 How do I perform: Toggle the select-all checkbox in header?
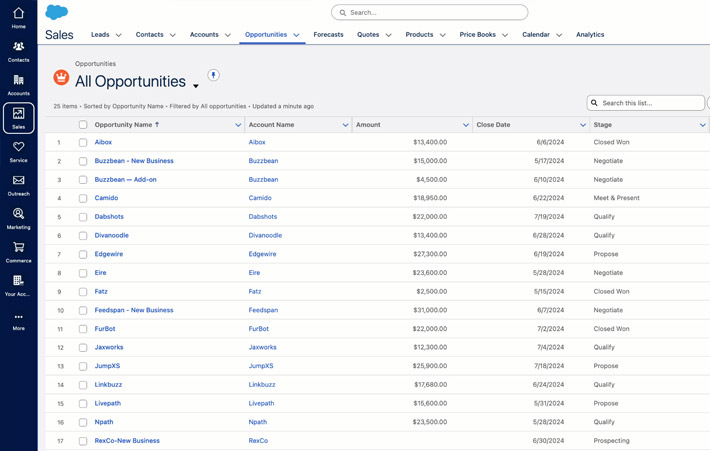coord(83,125)
